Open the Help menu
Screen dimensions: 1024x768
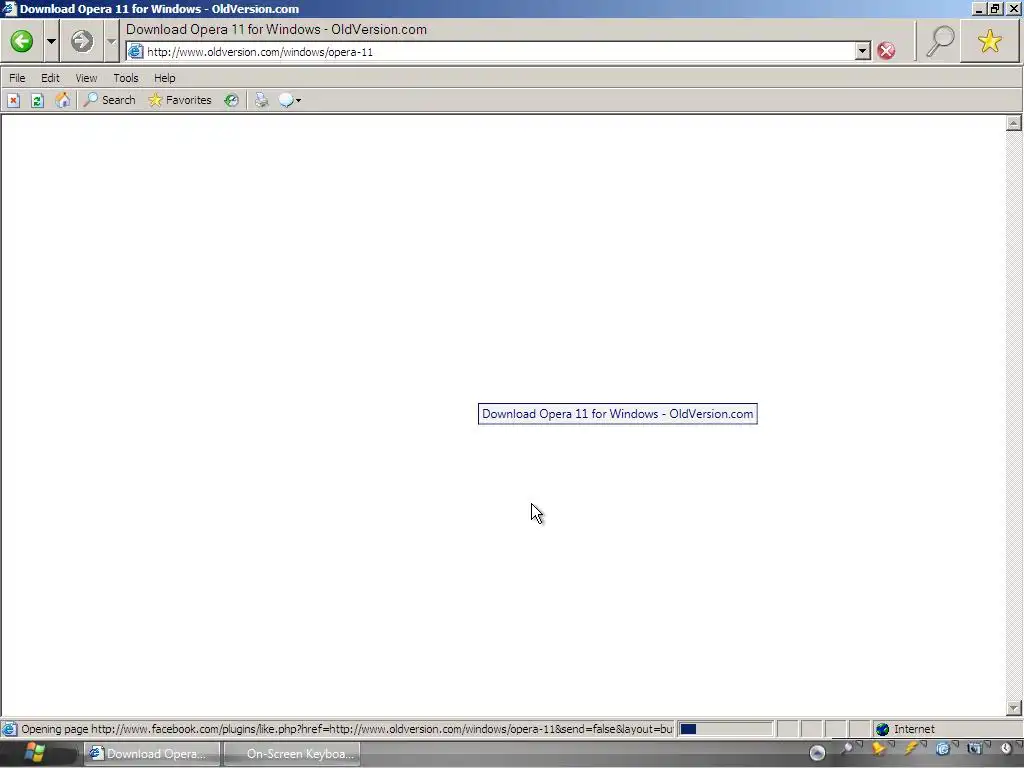[x=165, y=78]
